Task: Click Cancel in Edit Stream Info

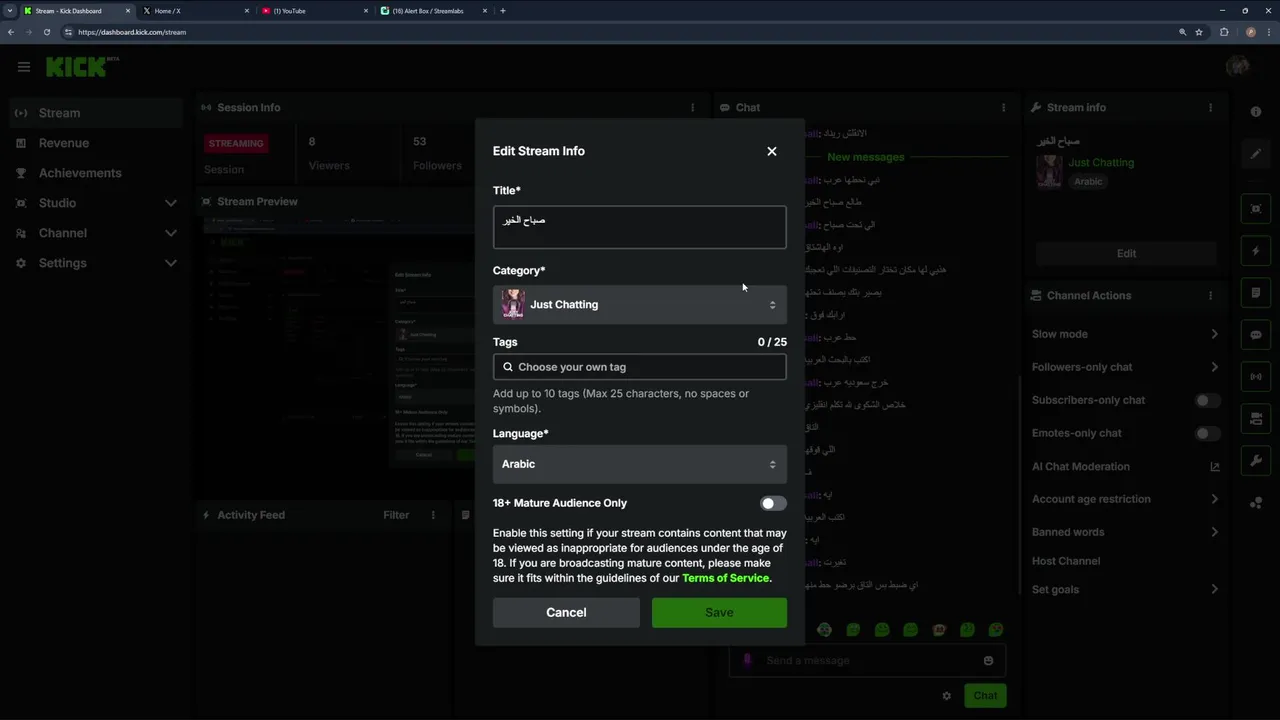Action: tap(566, 612)
